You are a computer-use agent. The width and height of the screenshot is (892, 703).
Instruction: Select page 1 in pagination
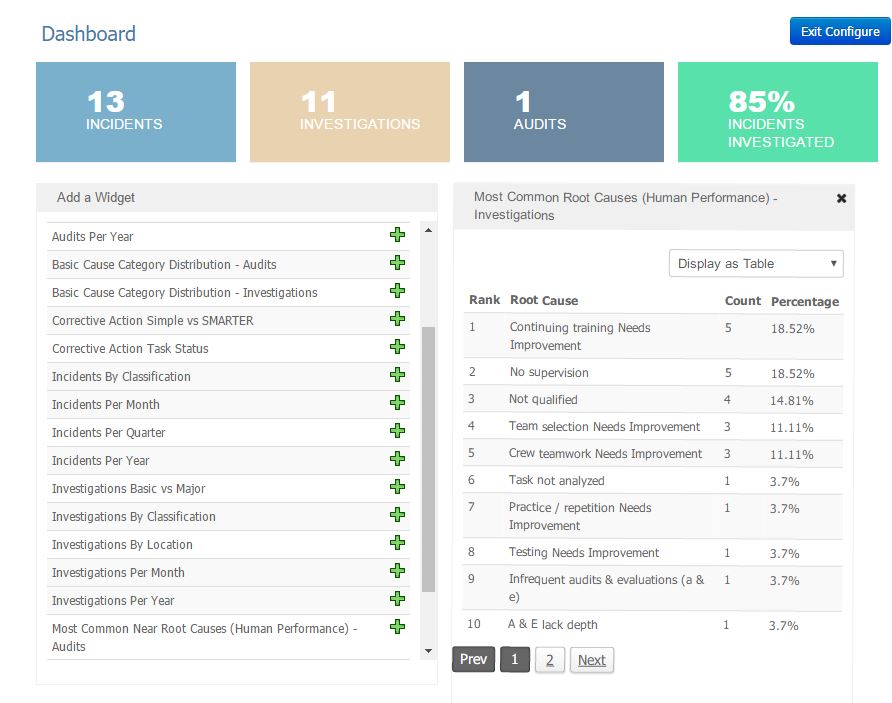coord(514,660)
